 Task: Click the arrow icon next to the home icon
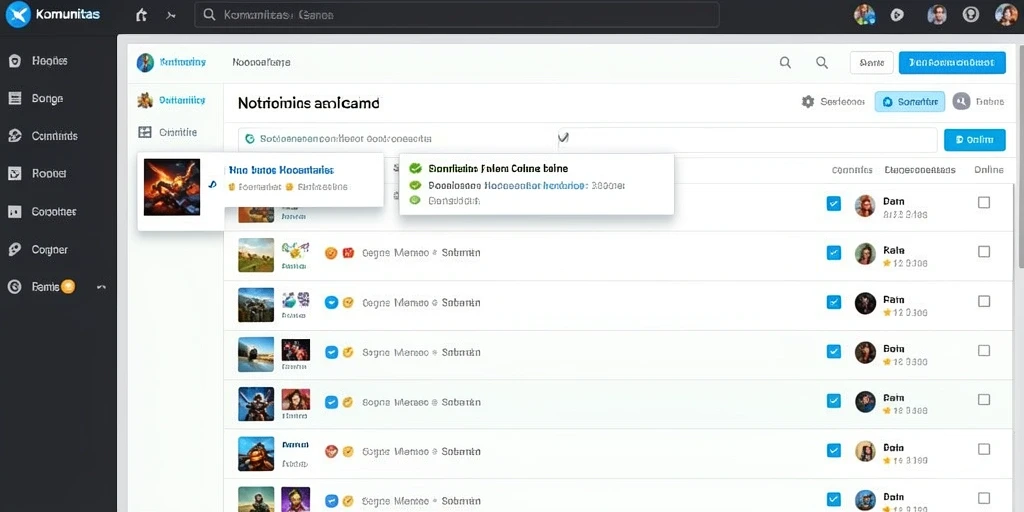coord(171,15)
